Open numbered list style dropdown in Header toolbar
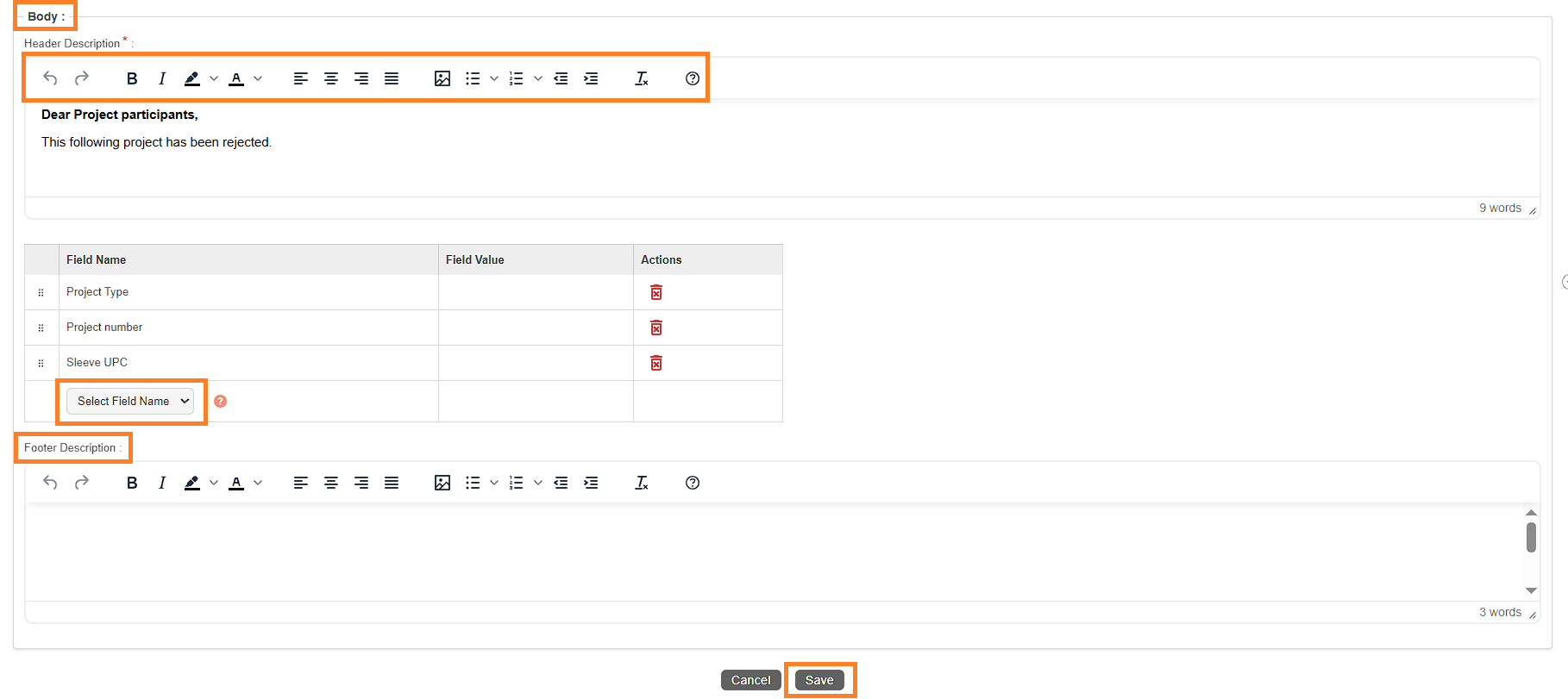The height and width of the screenshot is (699, 1568). tap(538, 78)
